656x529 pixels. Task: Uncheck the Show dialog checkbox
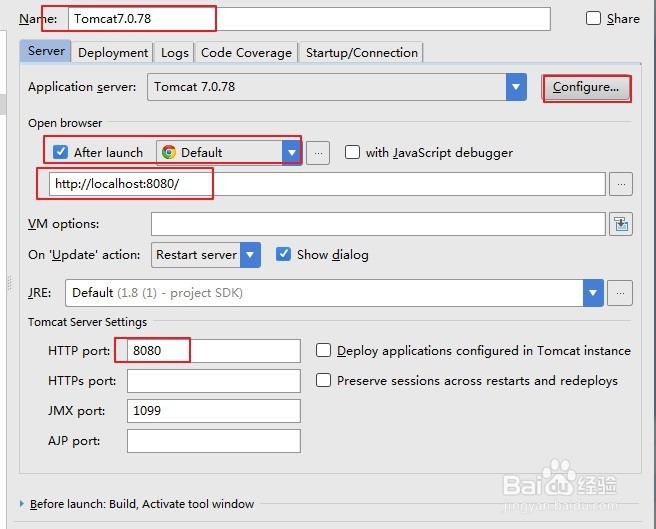283,254
